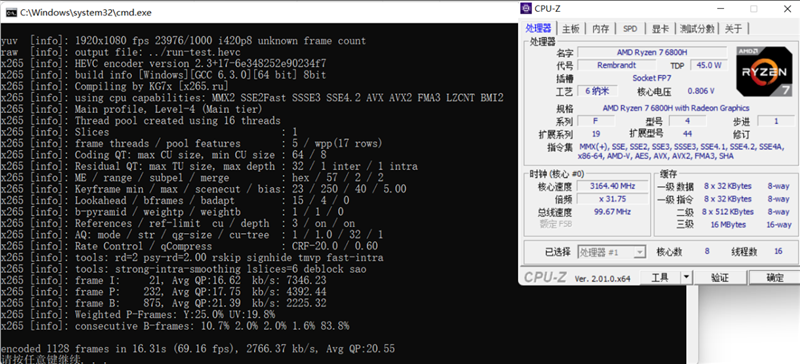800x364 pixels.
Task: Click the 系列 field showing F
Action: pyautogui.click(x=595, y=121)
